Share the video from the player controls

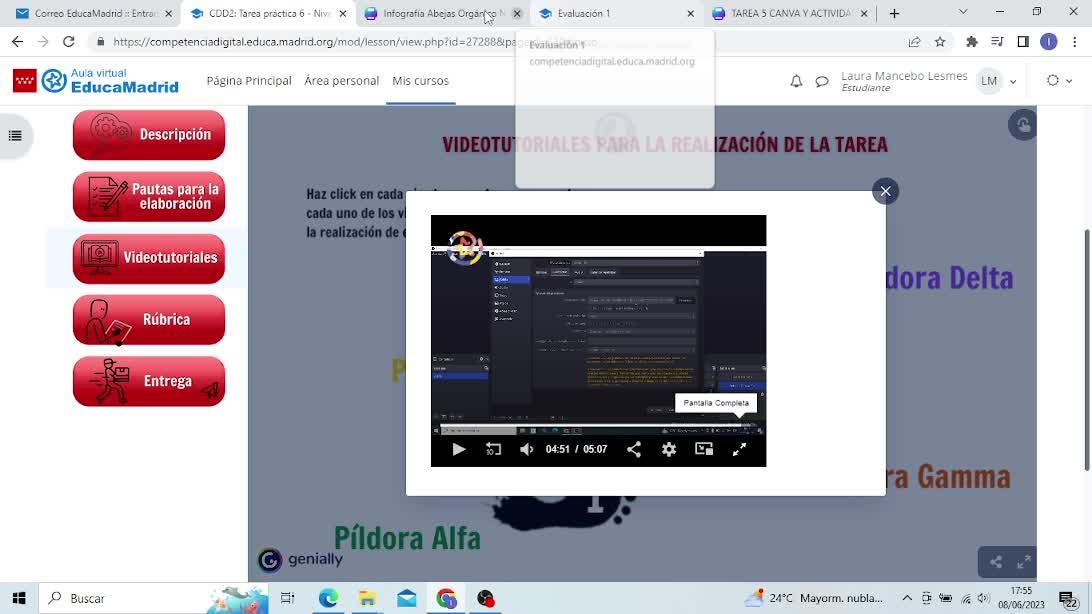634,450
